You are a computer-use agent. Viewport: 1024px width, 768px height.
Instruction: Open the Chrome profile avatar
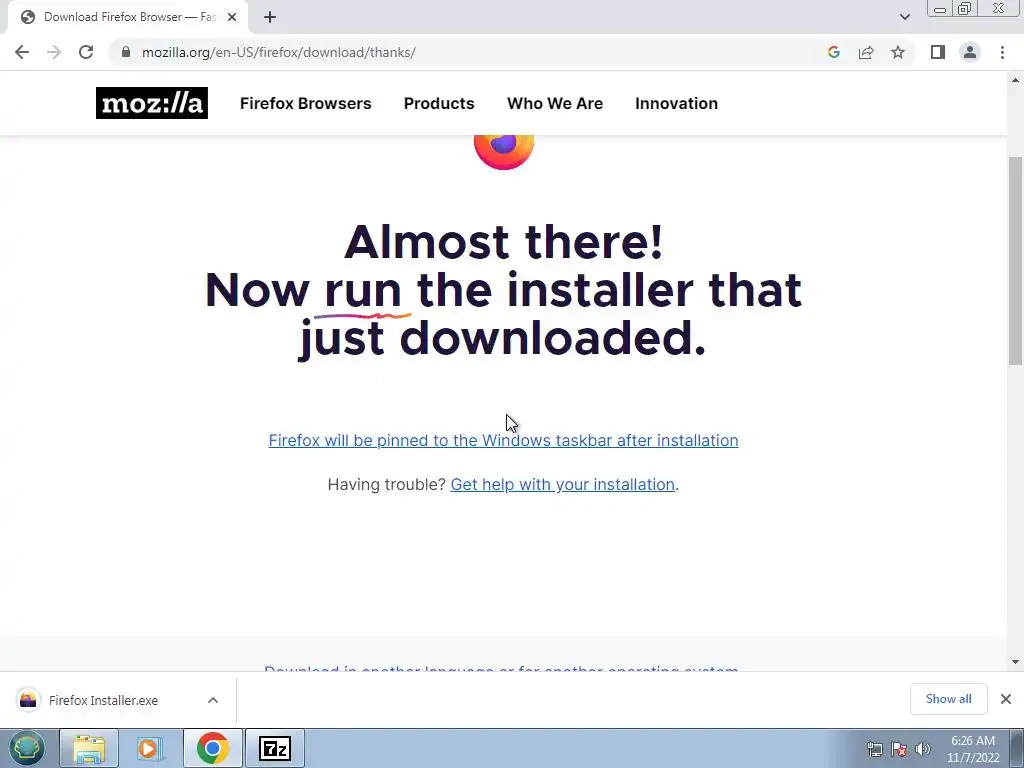click(970, 52)
